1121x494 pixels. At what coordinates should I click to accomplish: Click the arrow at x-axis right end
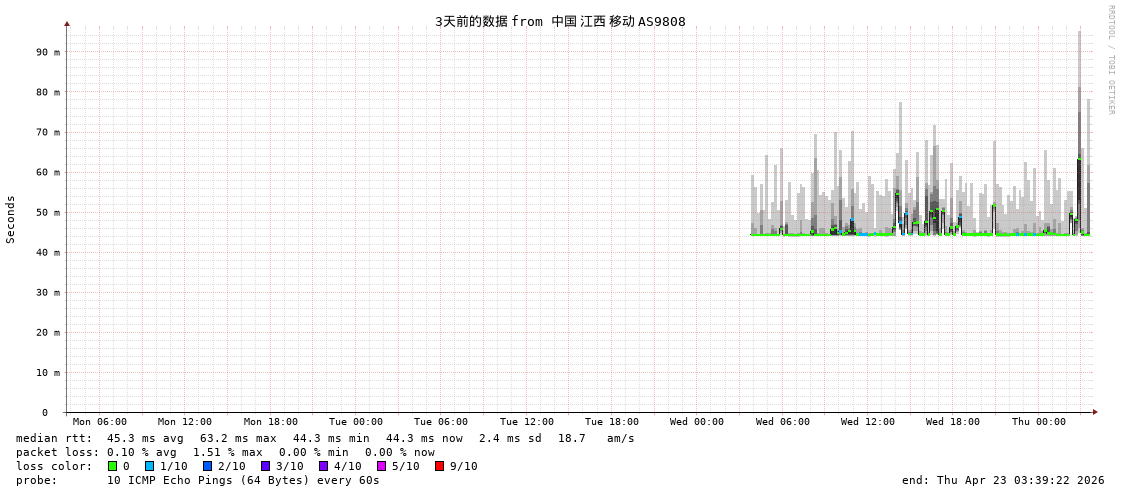(x=1095, y=412)
